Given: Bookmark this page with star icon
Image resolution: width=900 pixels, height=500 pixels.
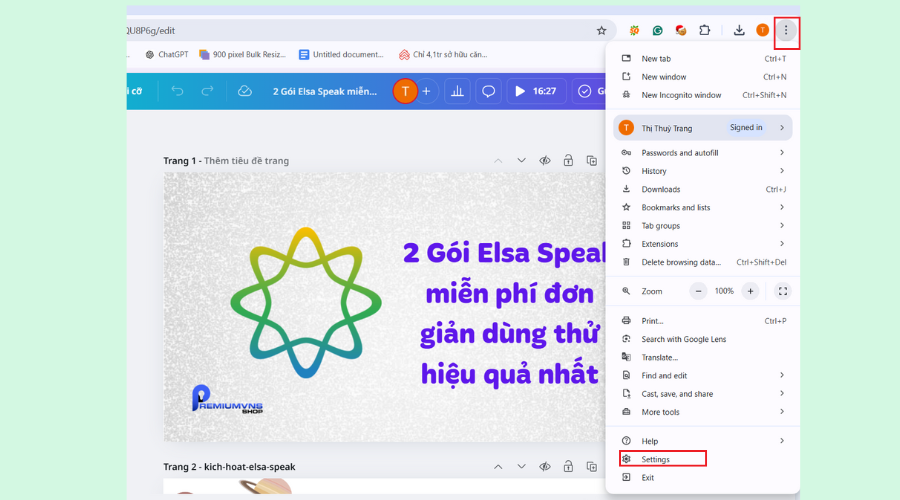Looking at the screenshot, I should [x=601, y=30].
